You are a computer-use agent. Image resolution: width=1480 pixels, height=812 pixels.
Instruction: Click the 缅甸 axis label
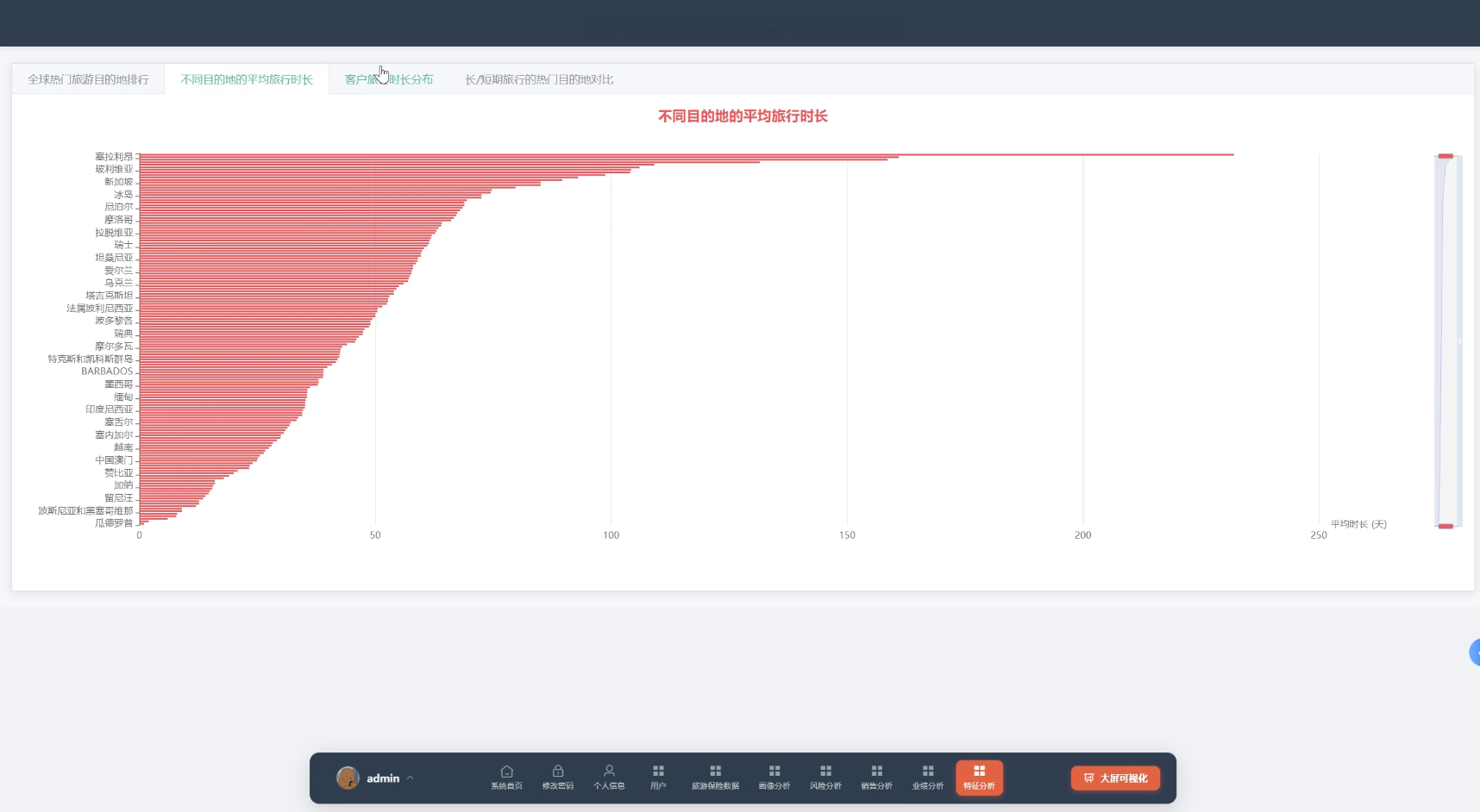(x=123, y=397)
